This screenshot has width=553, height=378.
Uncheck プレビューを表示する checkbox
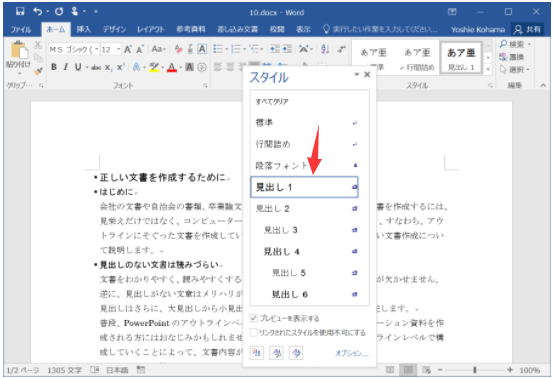pos(253,318)
